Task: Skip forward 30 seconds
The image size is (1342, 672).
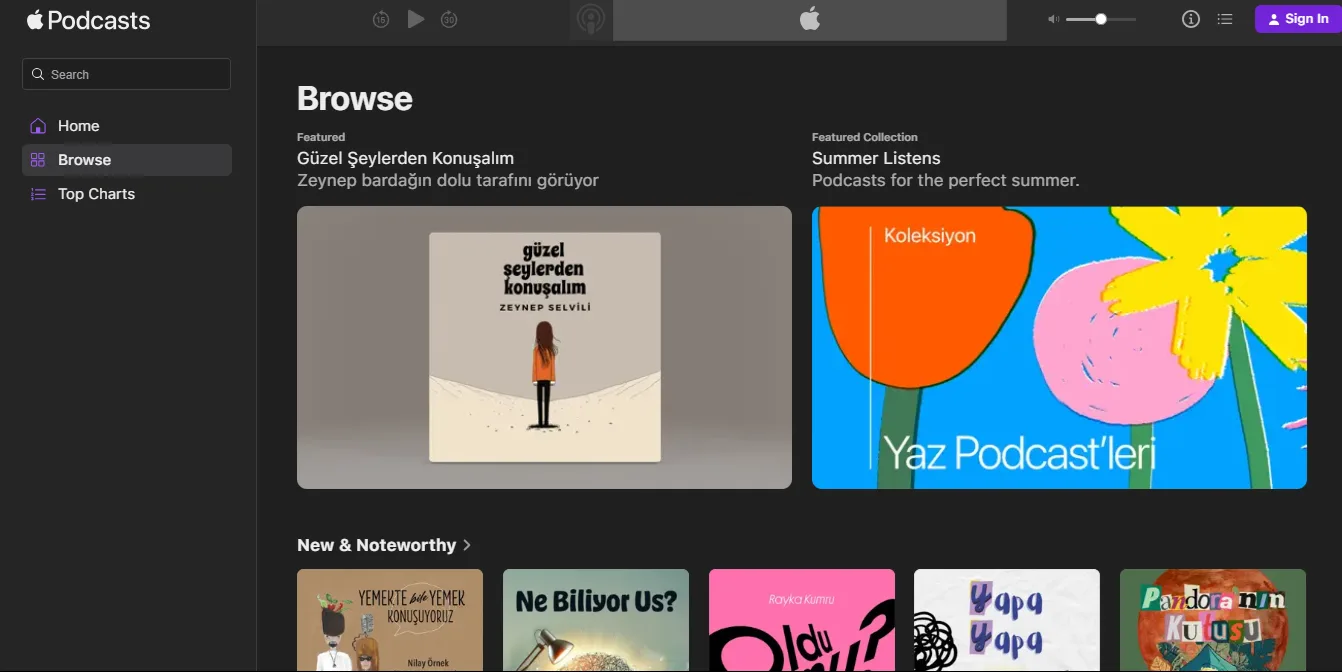Action: pyautogui.click(x=449, y=19)
